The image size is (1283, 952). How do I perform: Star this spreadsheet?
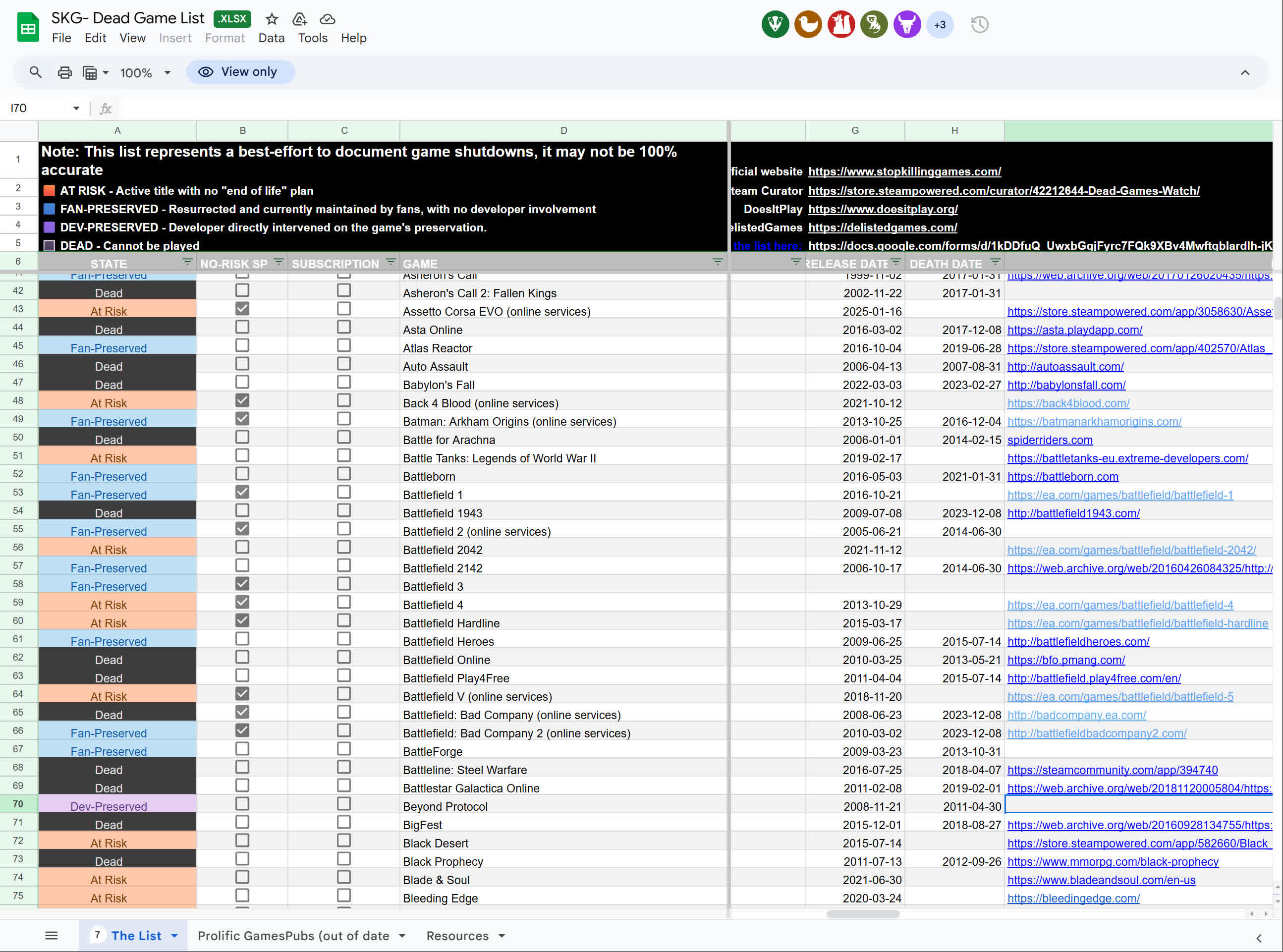(x=272, y=19)
